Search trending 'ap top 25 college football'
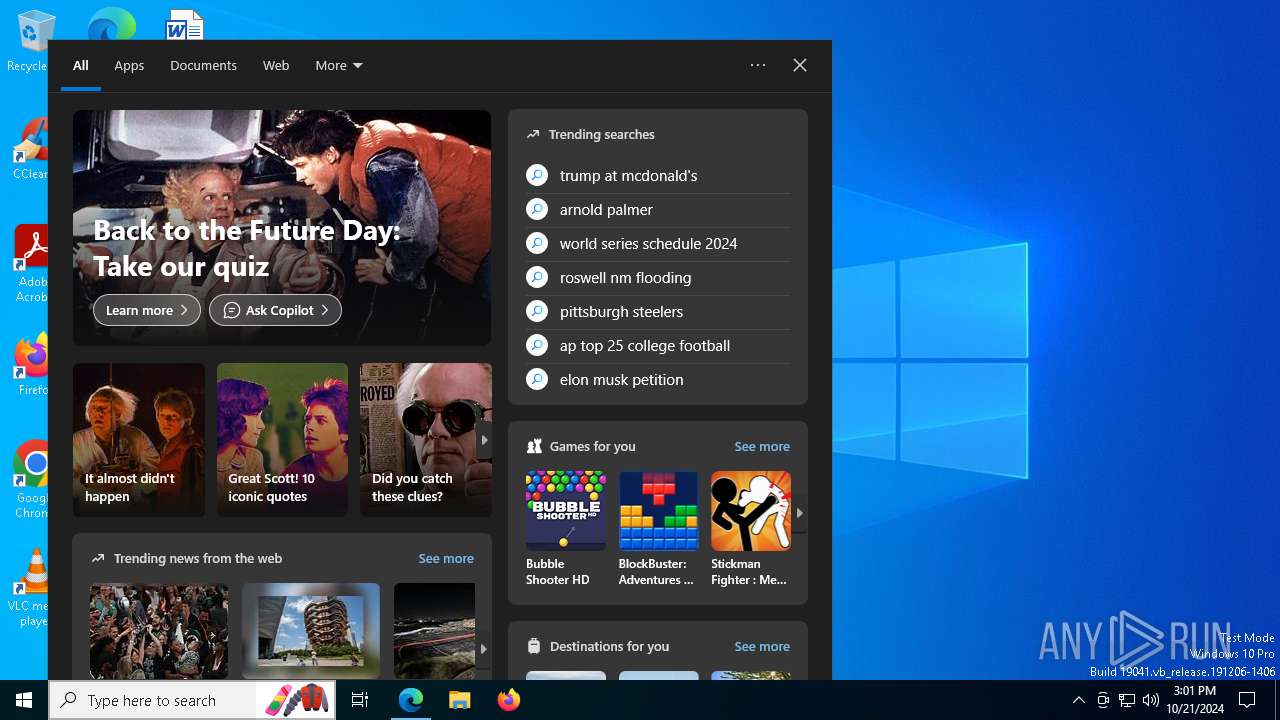The image size is (1280, 720). tap(658, 345)
